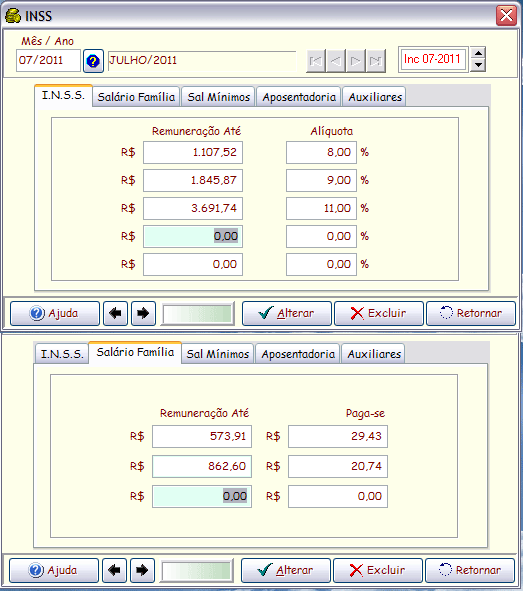
Task: Click Alterar in lower button bar
Action: tap(286, 570)
